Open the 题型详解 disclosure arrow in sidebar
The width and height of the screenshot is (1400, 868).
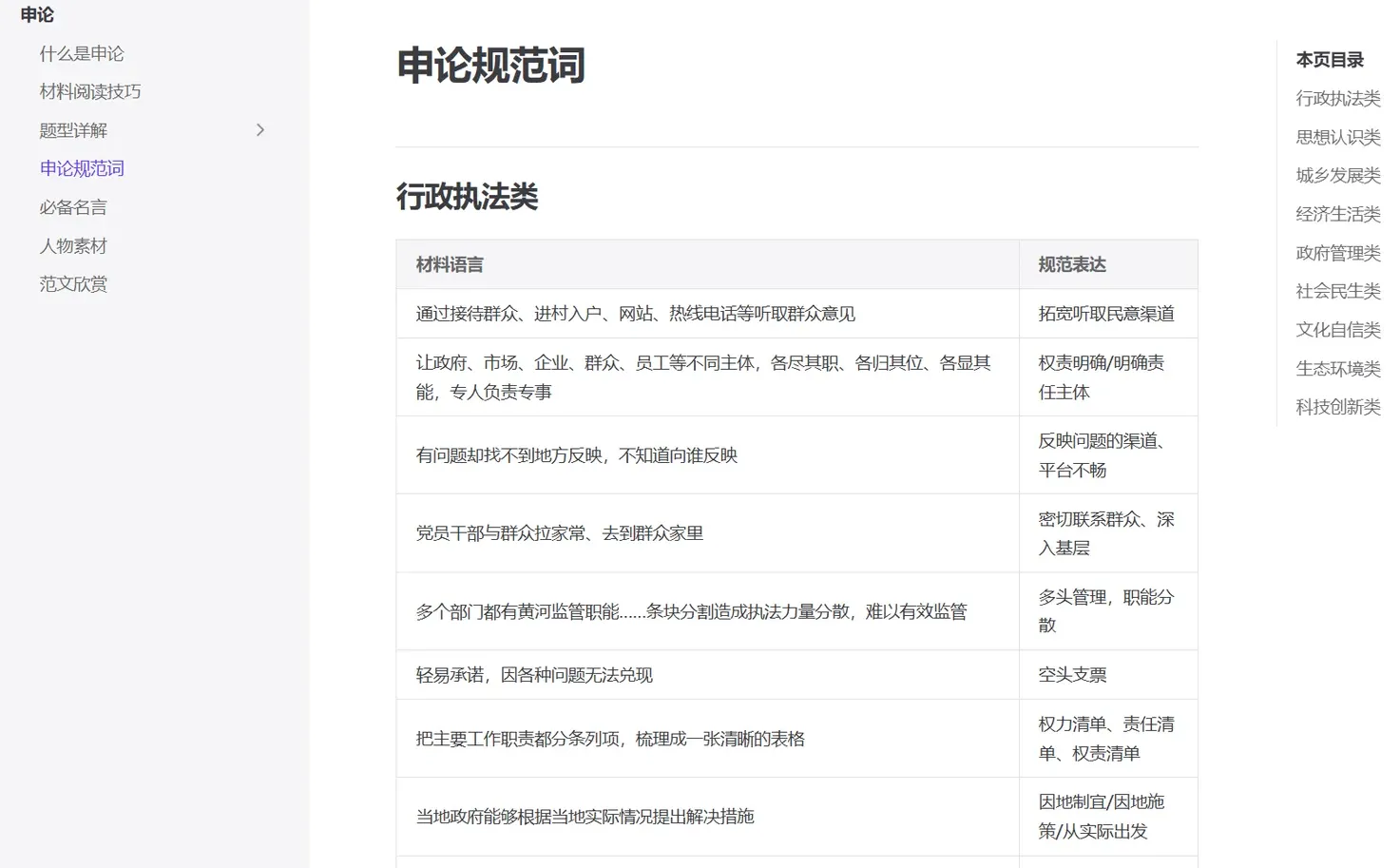[260, 130]
